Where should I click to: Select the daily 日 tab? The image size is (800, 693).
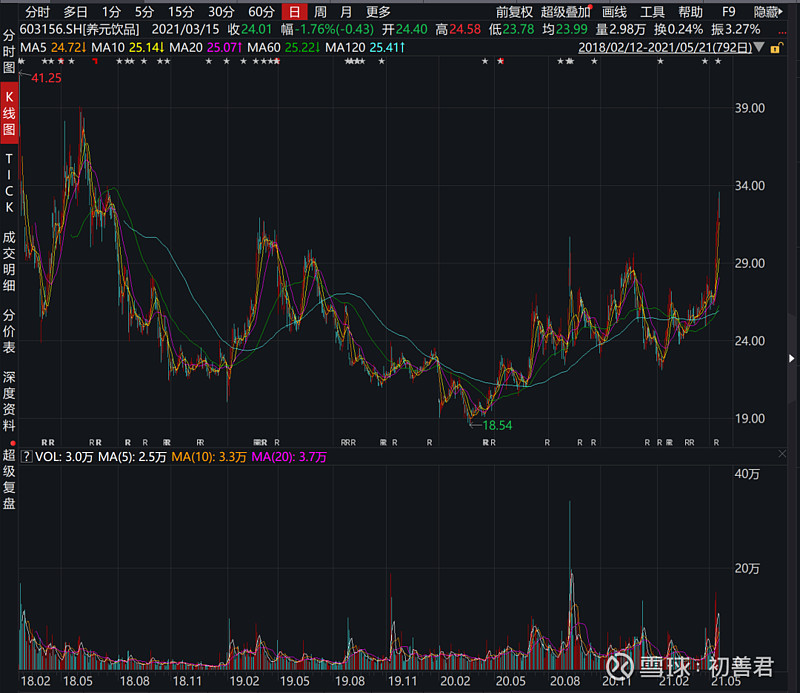pos(294,12)
